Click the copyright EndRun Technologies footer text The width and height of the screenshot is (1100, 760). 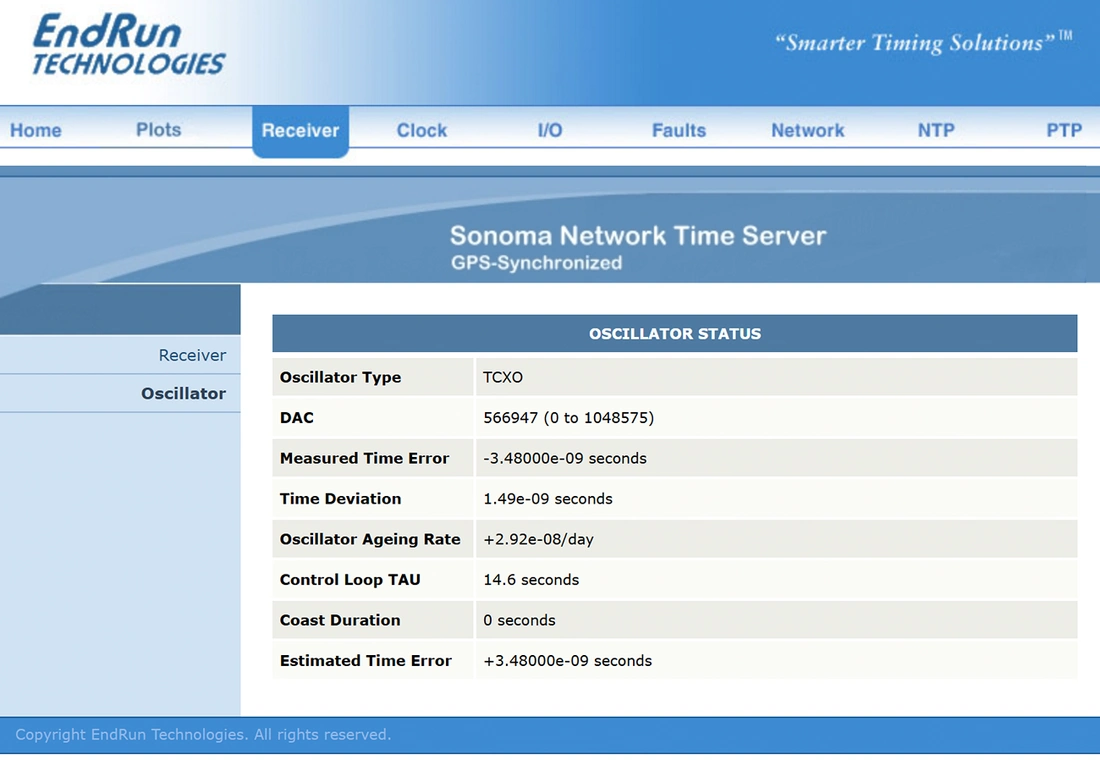tap(203, 735)
